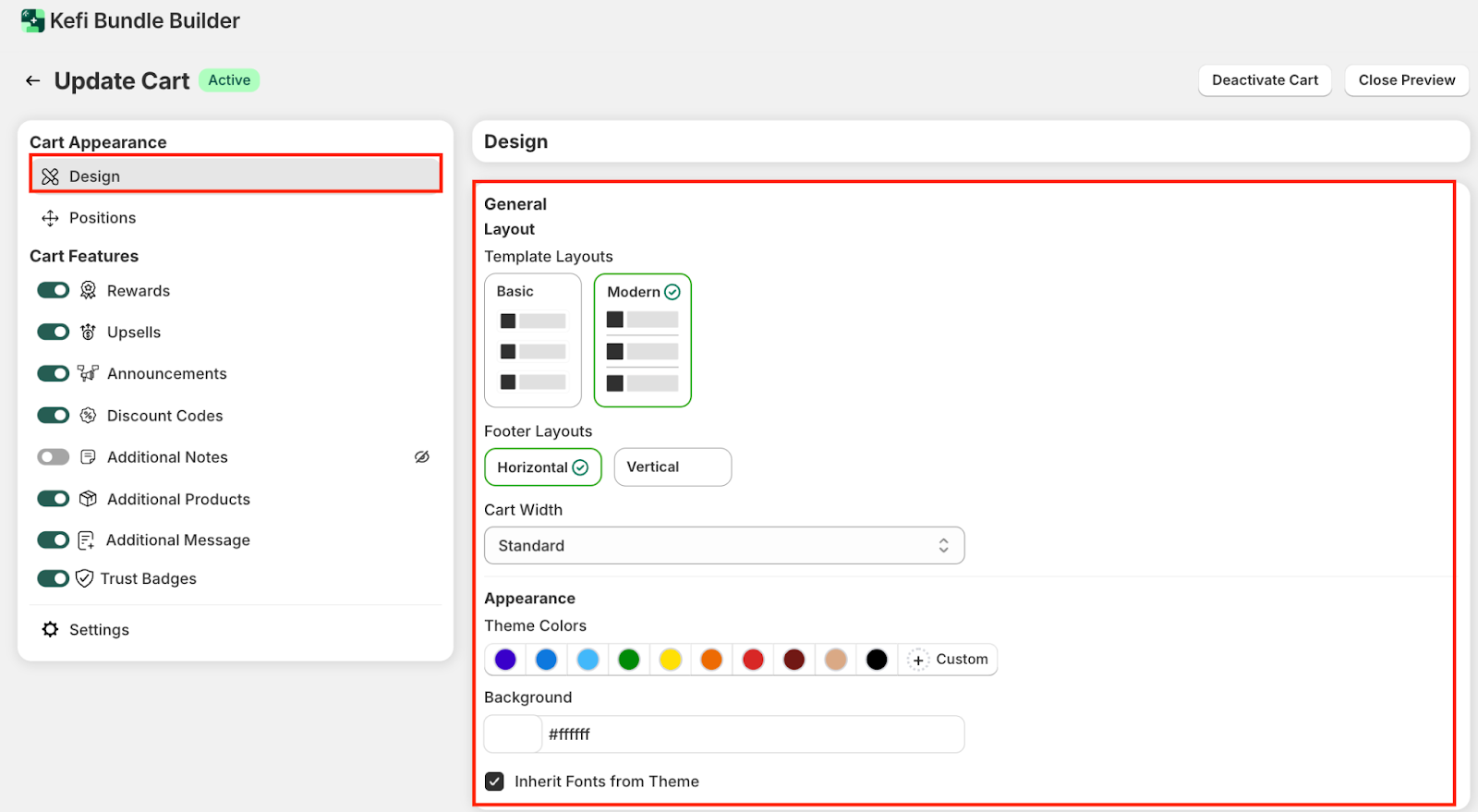Click the Announcements icon

pyautogui.click(x=88, y=373)
